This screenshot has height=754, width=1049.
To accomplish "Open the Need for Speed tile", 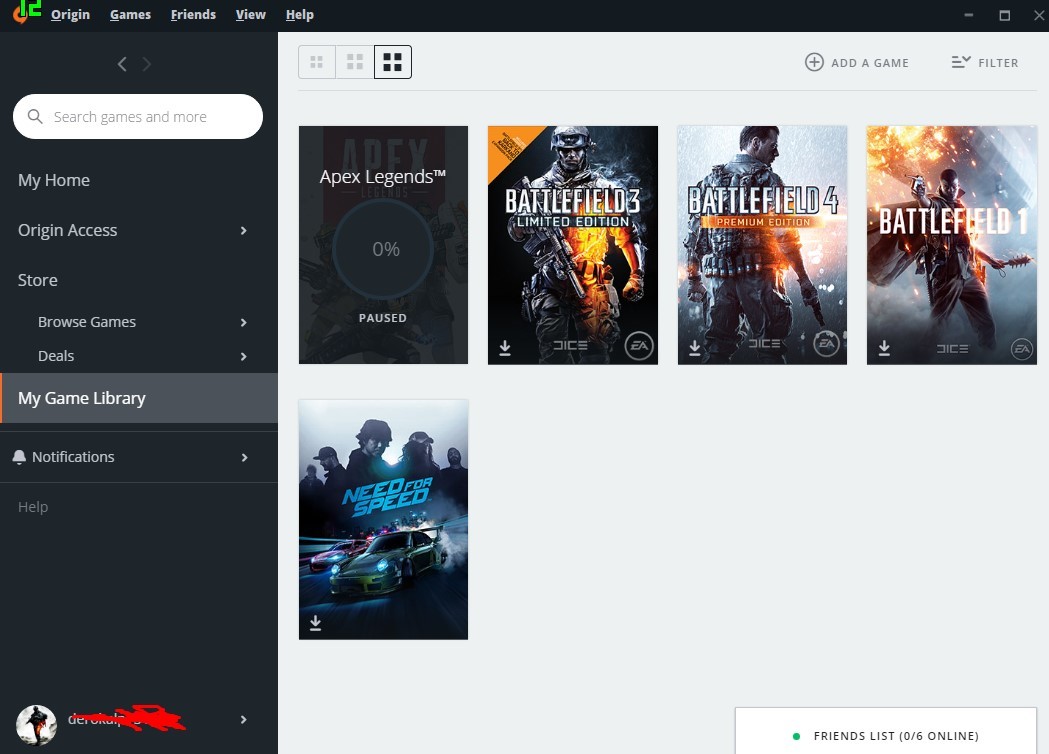I will pos(383,520).
